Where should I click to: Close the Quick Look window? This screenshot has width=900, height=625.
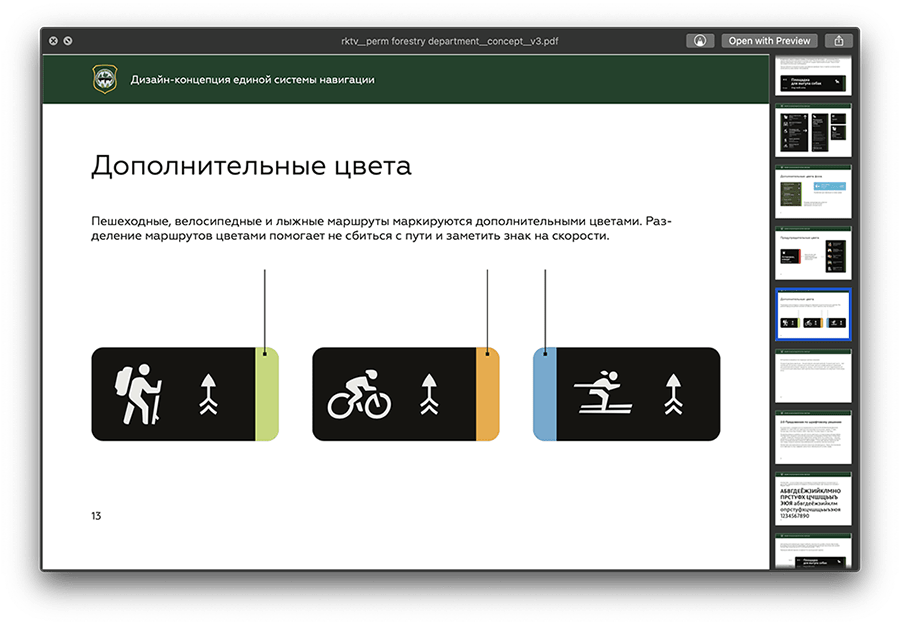coord(53,41)
